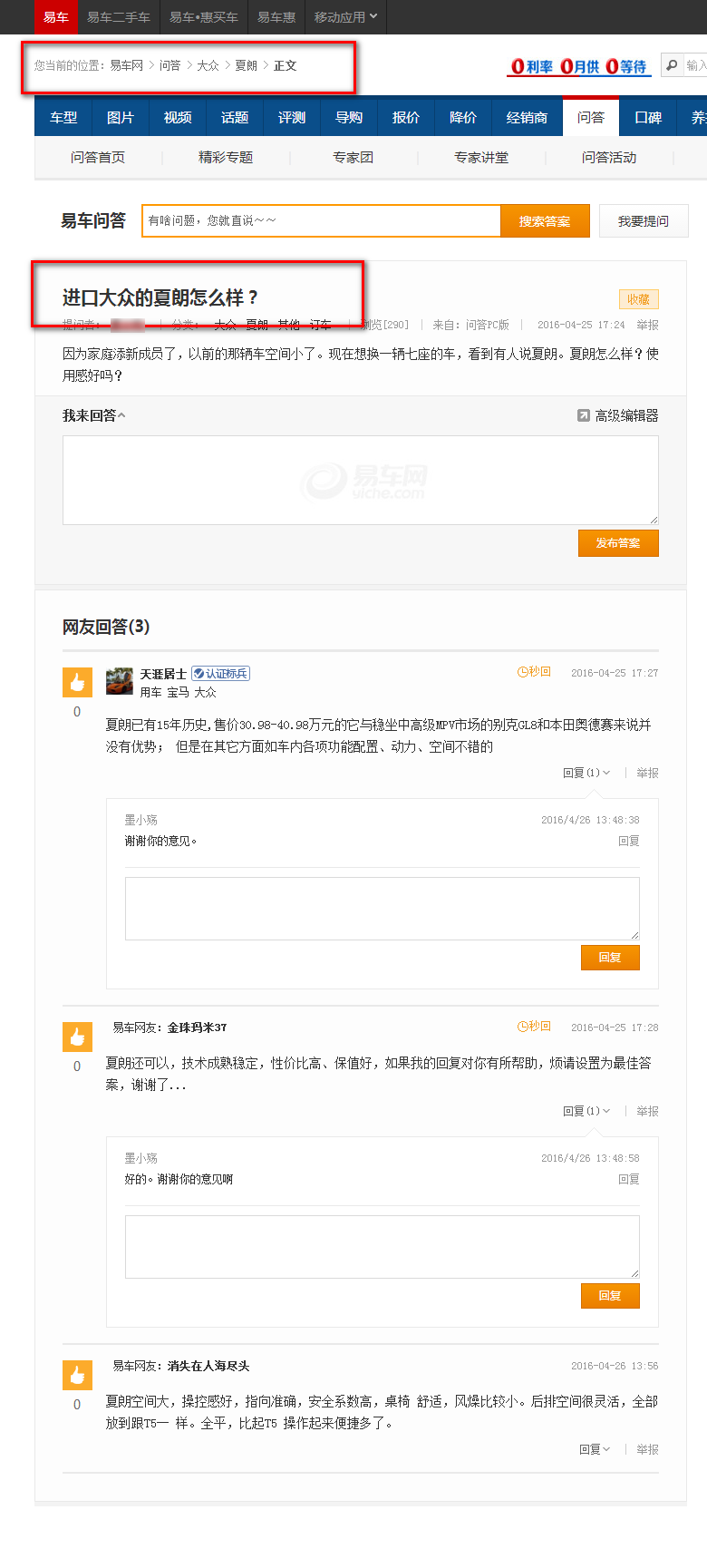Expand the 移动应用 dropdown menu

(345, 17)
